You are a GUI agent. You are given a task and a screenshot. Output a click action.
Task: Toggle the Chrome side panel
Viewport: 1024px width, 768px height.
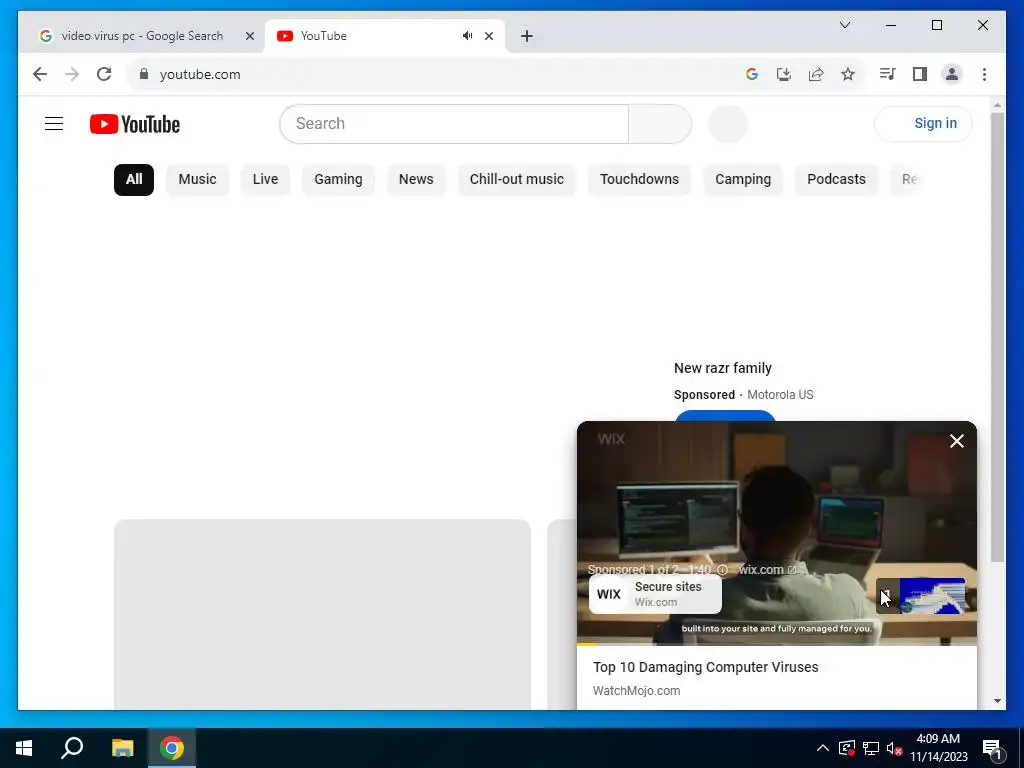click(920, 74)
